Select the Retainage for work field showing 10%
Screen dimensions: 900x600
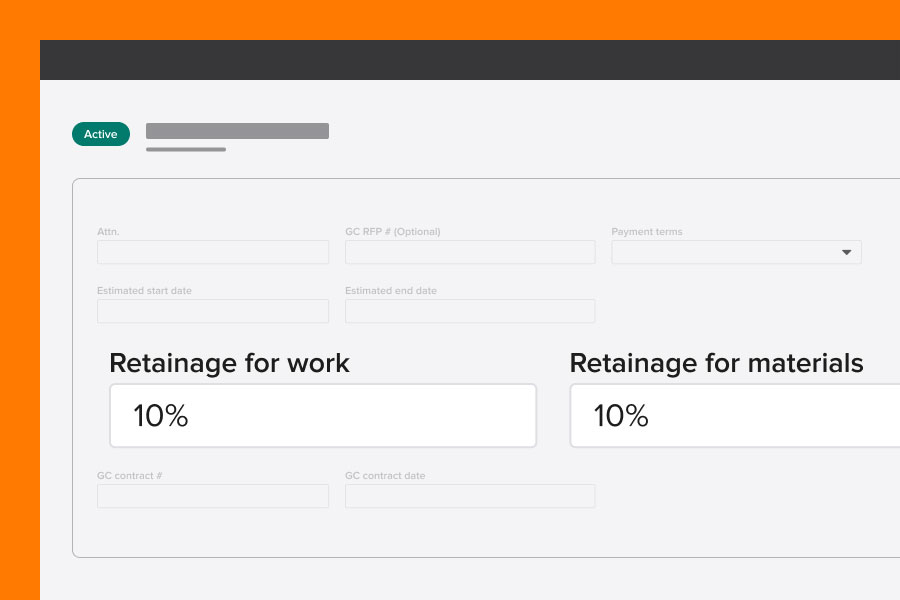pyautogui.click(x=322, y=415)
